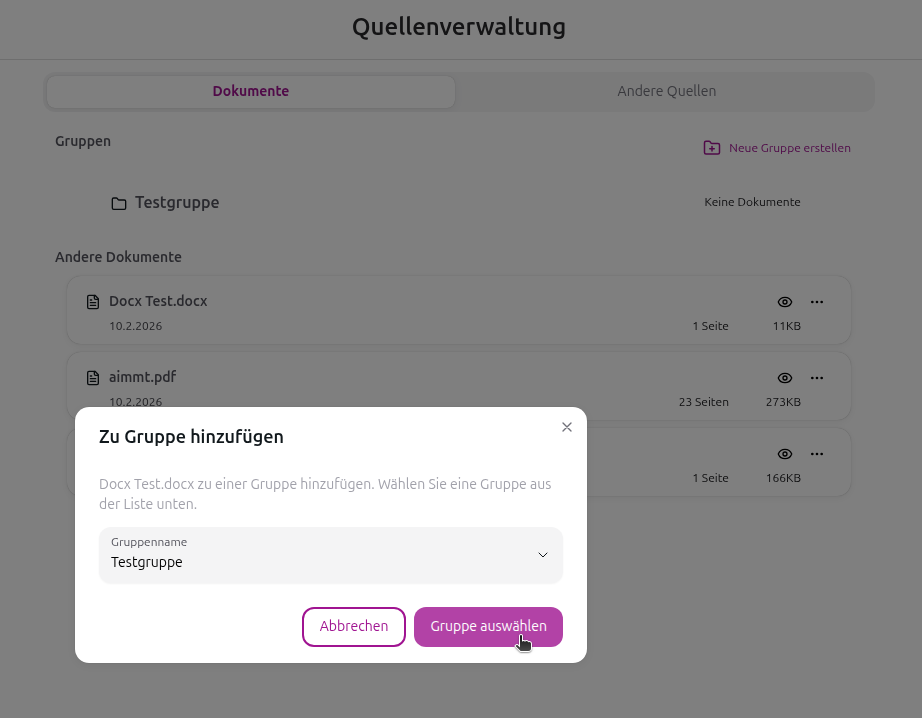Click the Docx Test.docx file icon
Image resolution: width=922 pixels, height=718 pixels.
93,301
